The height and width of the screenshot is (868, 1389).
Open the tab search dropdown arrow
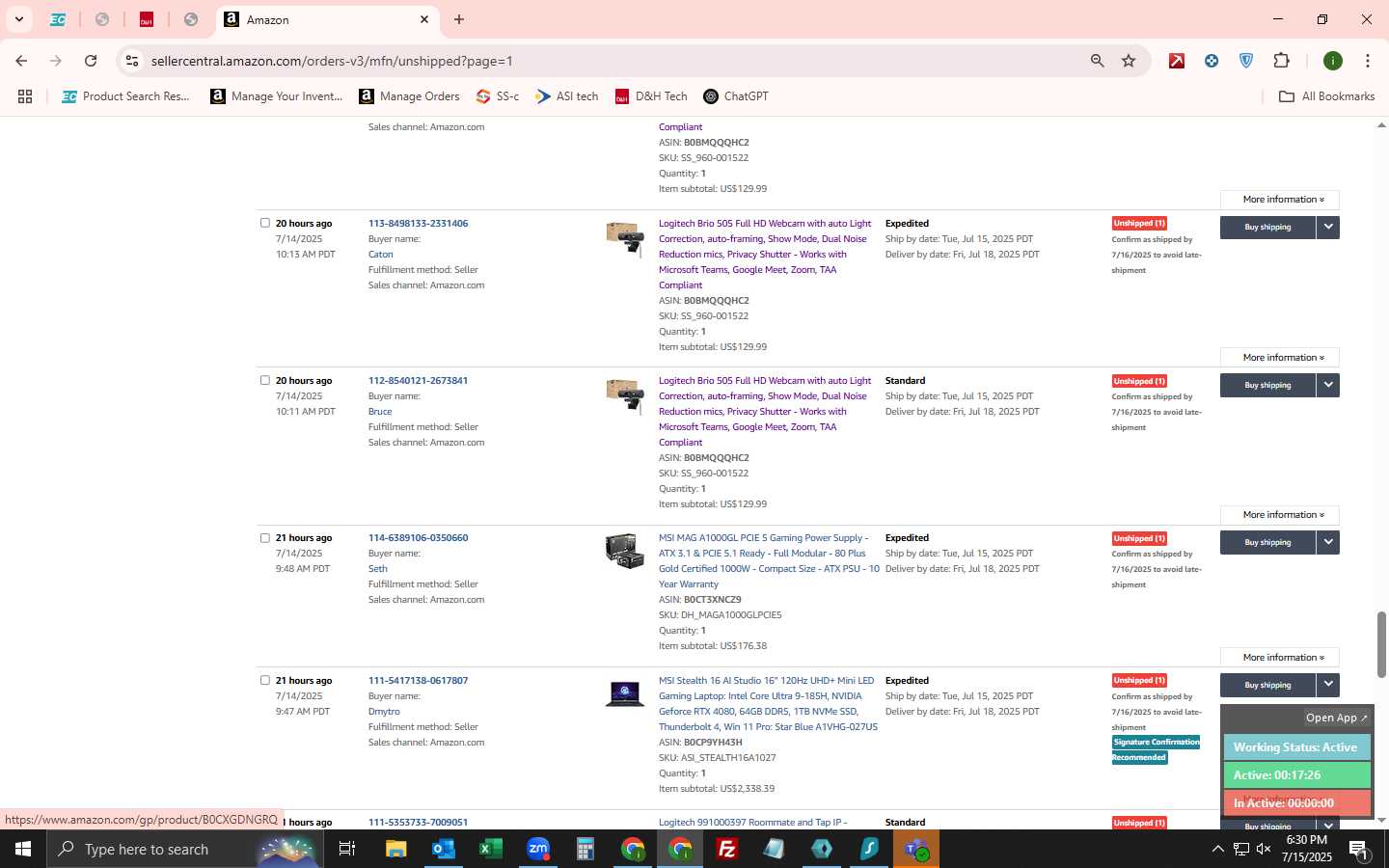(18, 19)
